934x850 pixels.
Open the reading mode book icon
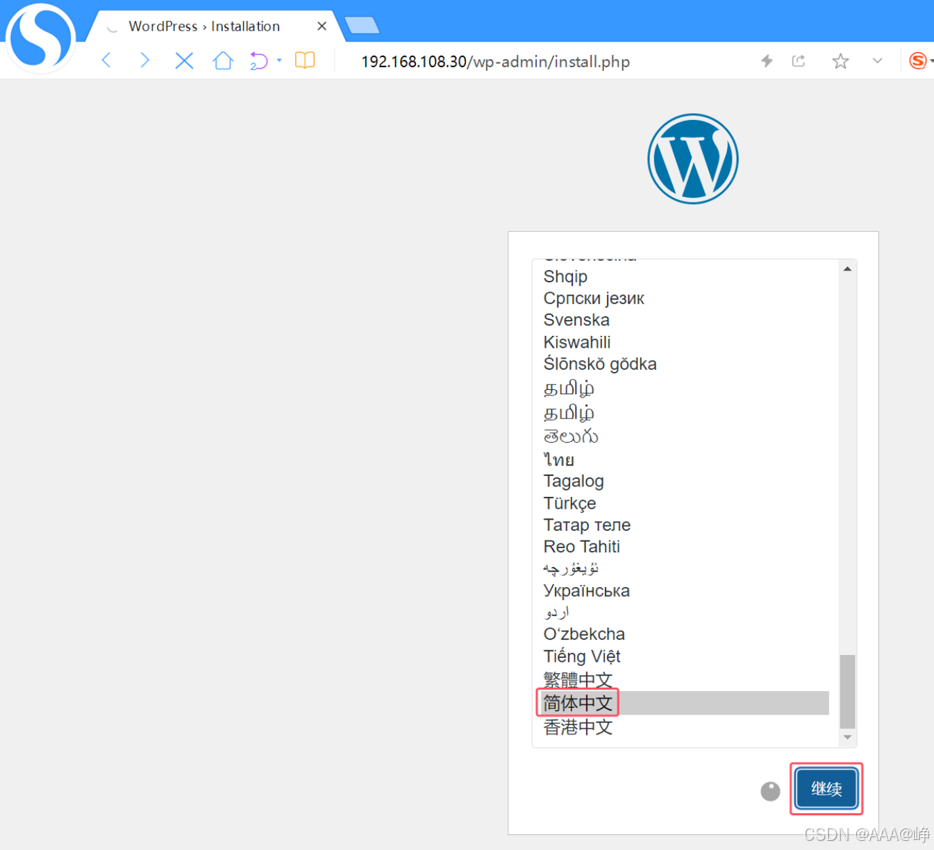click(305, 60)
